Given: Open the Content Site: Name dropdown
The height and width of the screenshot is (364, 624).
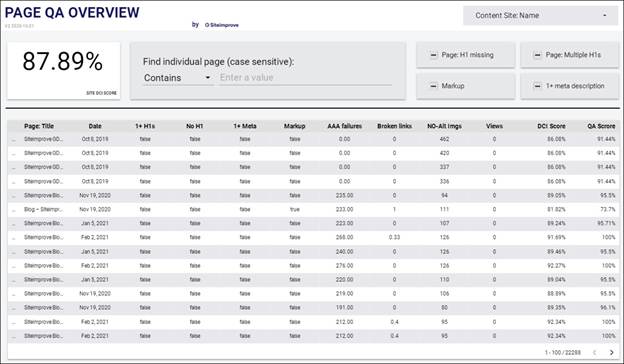Looking at the screenshot, I should [540, 16].
